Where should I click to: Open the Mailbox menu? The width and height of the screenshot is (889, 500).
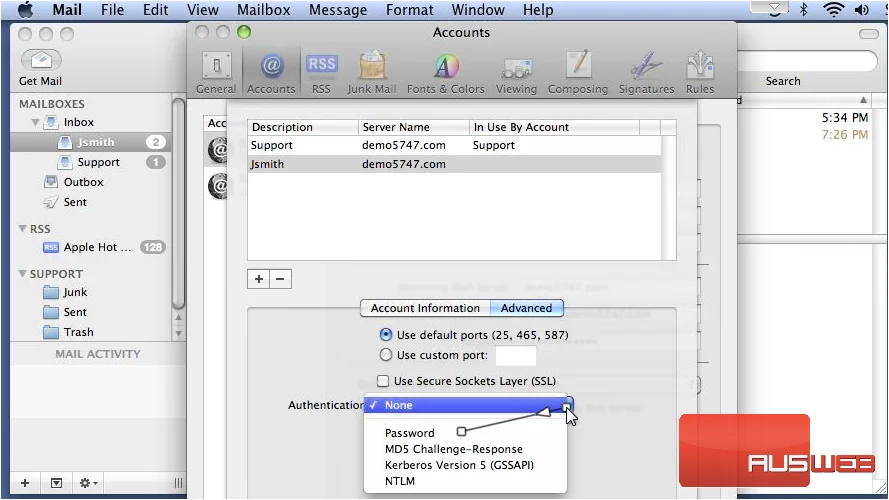(263, 10)
